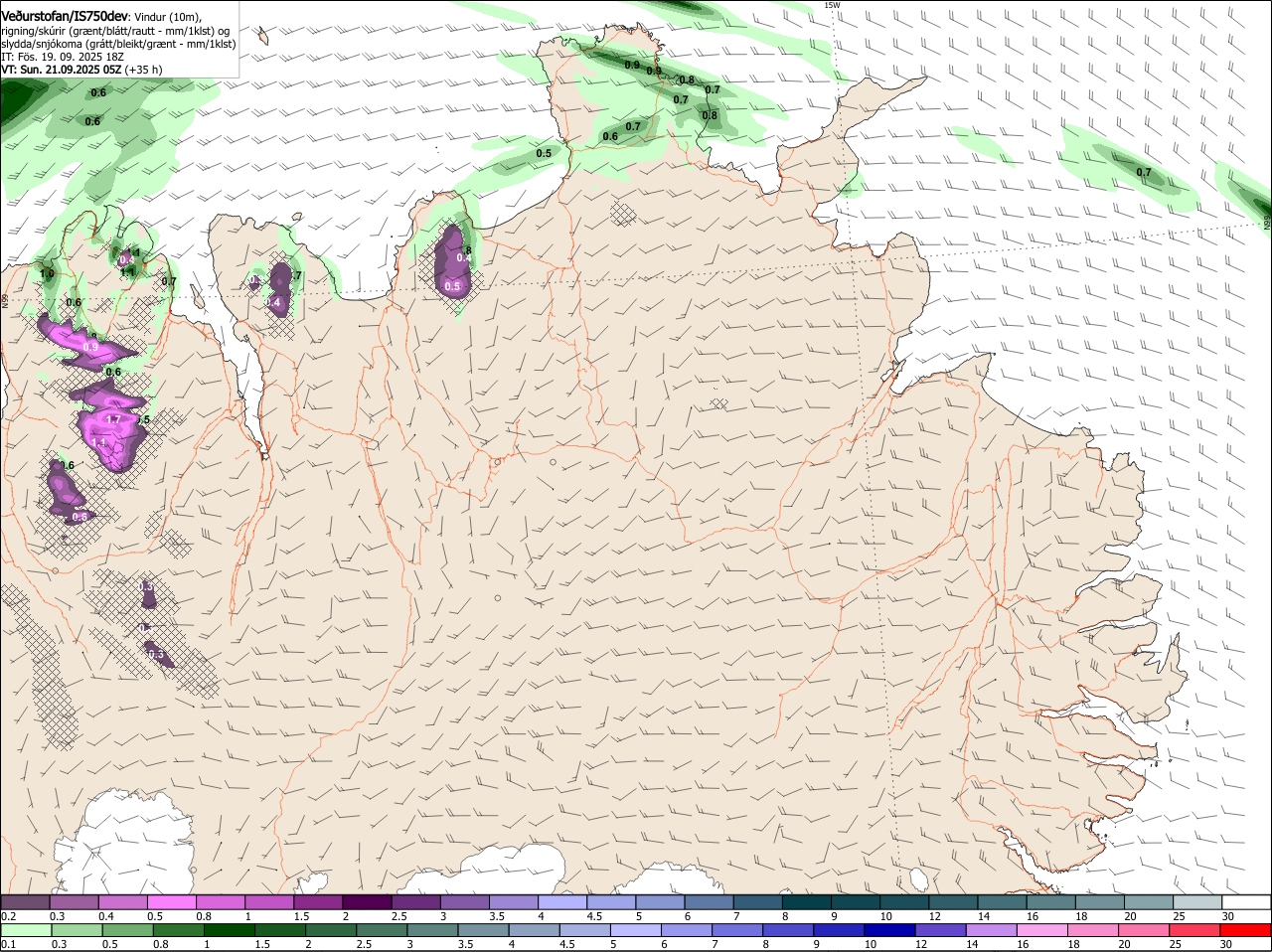The height and width of the screenshot is (952, 1272).
Task: Select darkest green rain swatch between 1 and 1.5
Action: [x=229, y=929]
